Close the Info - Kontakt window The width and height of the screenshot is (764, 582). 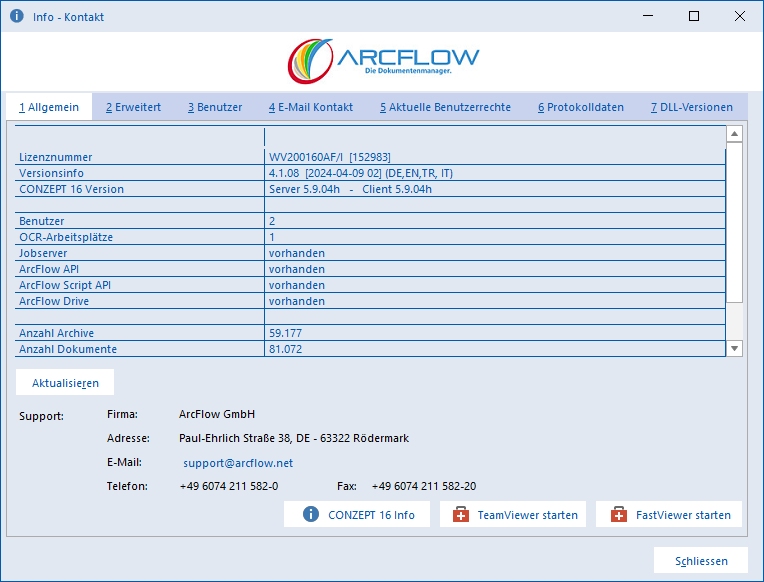740,16
